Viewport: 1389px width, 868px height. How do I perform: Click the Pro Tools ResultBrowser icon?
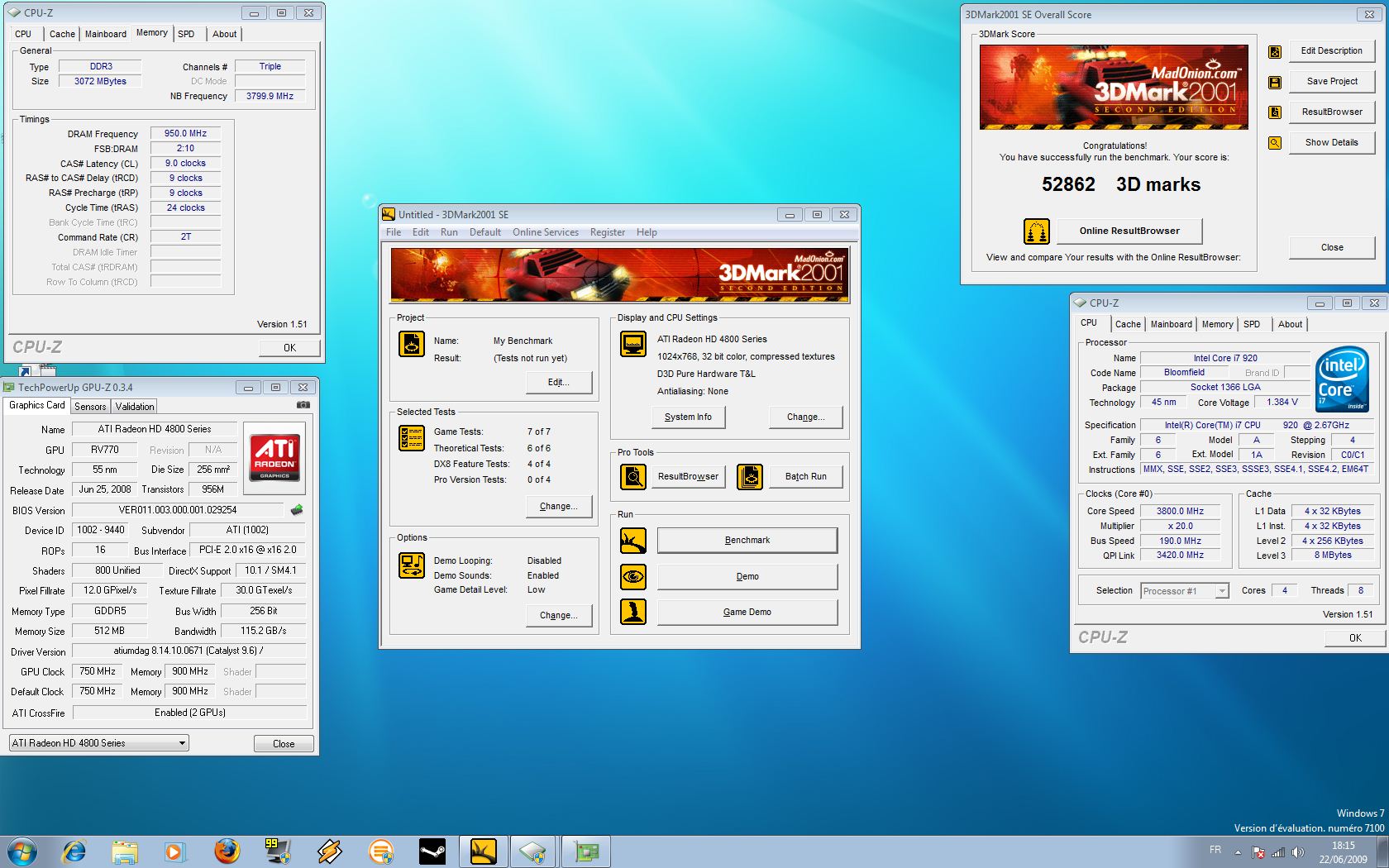(633, 477)
